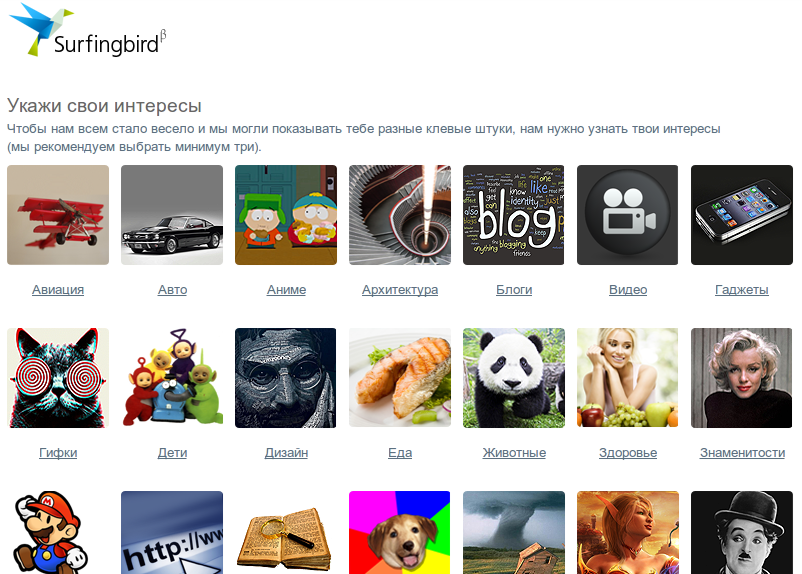This screenshot has width=802, height=574.
Task: Click the Авиация link
Action: (x=58, y=290)
